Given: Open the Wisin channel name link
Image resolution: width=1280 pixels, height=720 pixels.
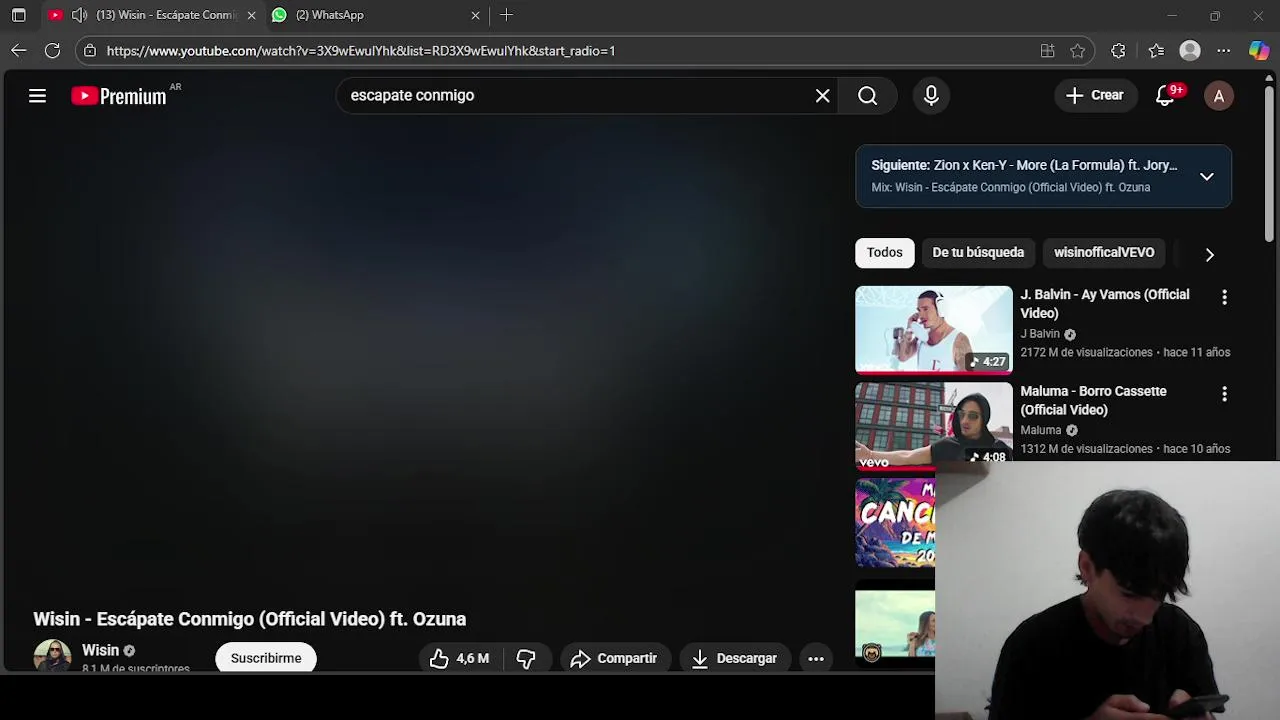Looking at the screenshot, I should [100, 651].
